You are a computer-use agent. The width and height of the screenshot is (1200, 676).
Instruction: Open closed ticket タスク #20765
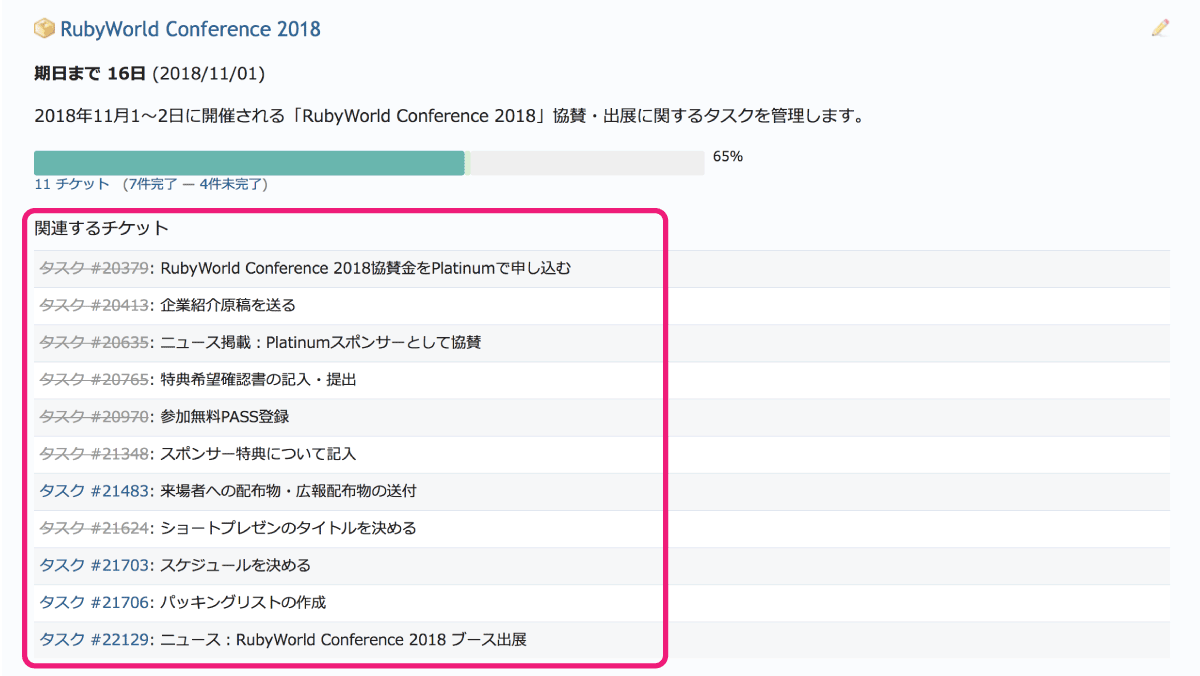point(95,379)
